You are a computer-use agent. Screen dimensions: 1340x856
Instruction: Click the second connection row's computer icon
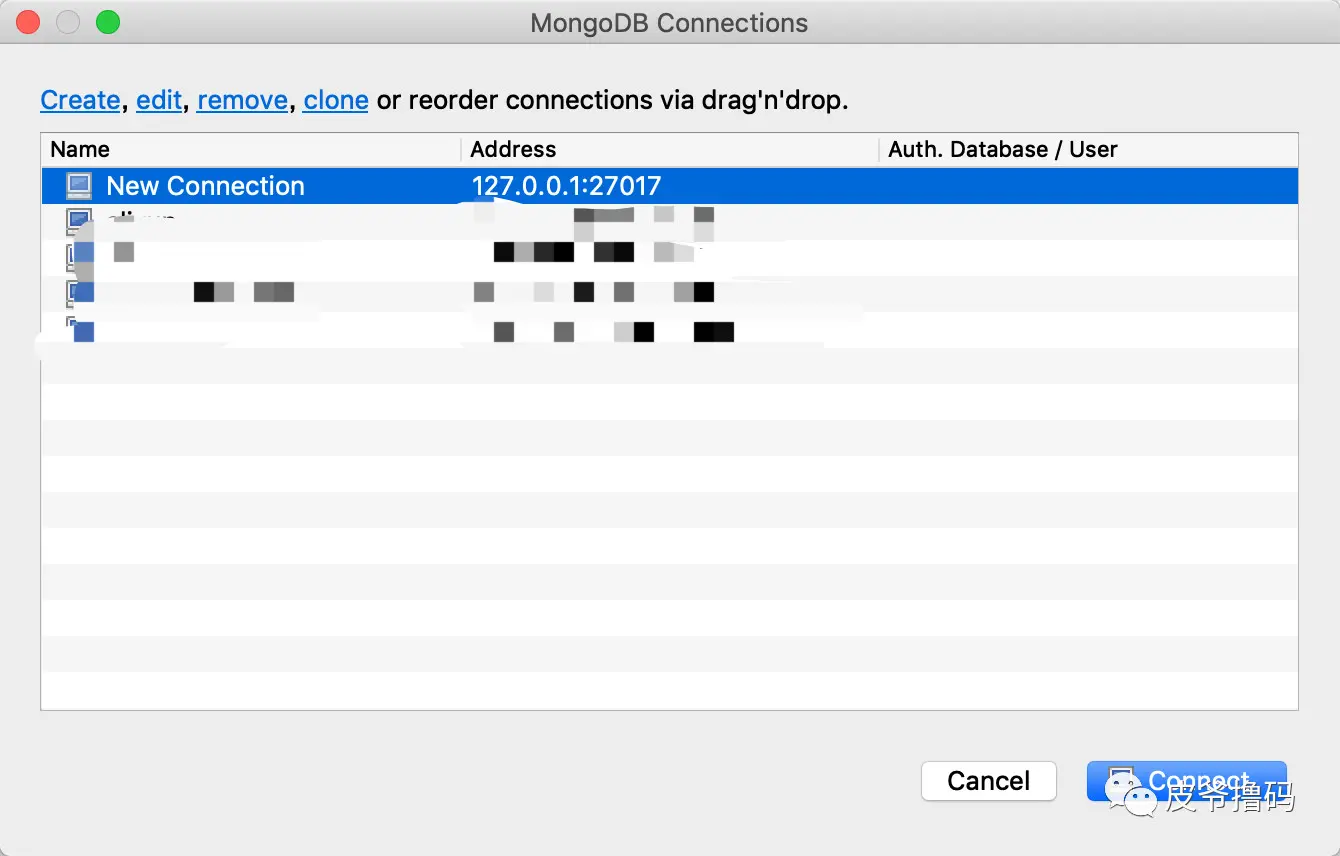78,221
